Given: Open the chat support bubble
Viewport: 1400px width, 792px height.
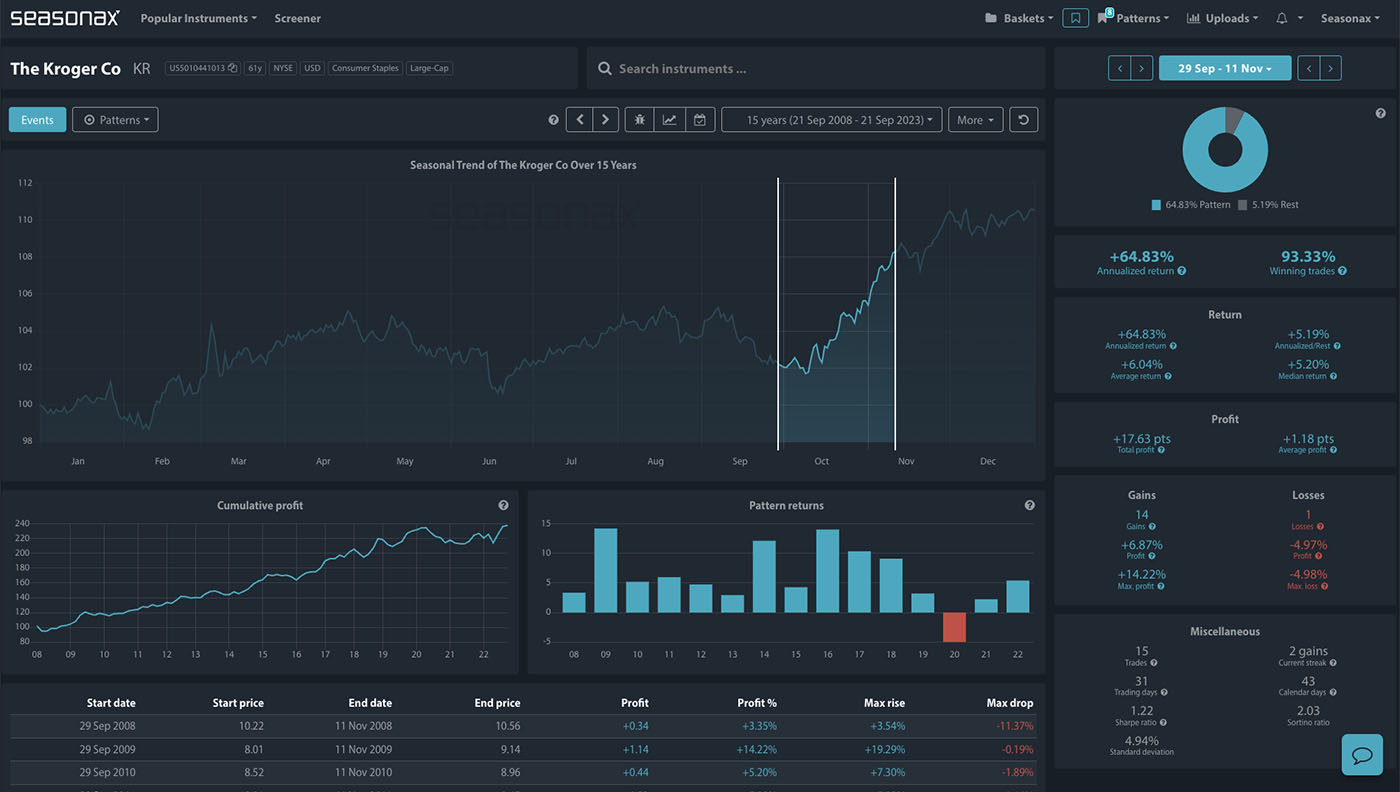Looking at the screenshot, I should pyautogui.click(x=1361, y=755).
